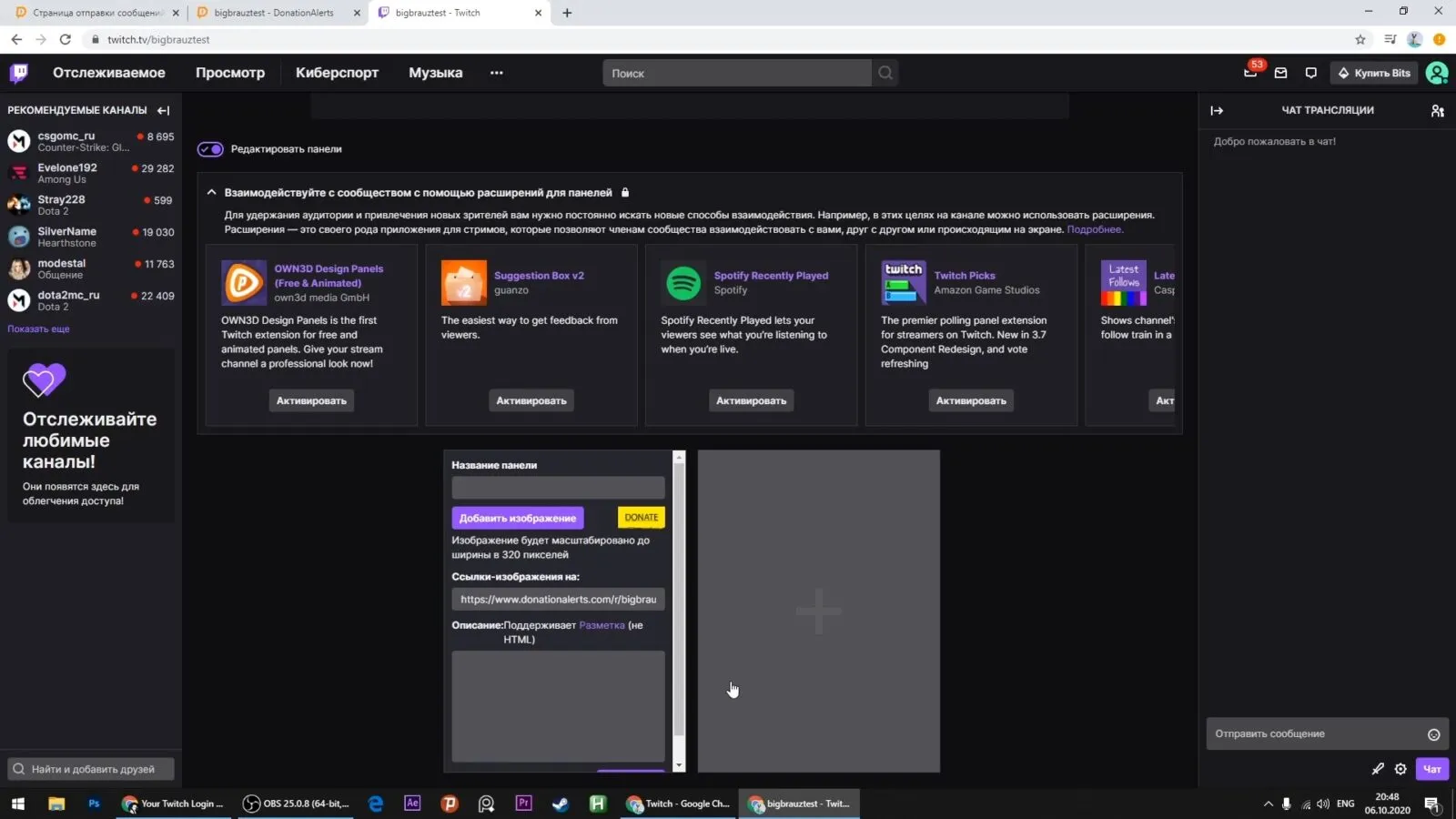Viewport: 1456px width, 819px height.
Task: Open chat settings gear
Action: [1400, 769]
